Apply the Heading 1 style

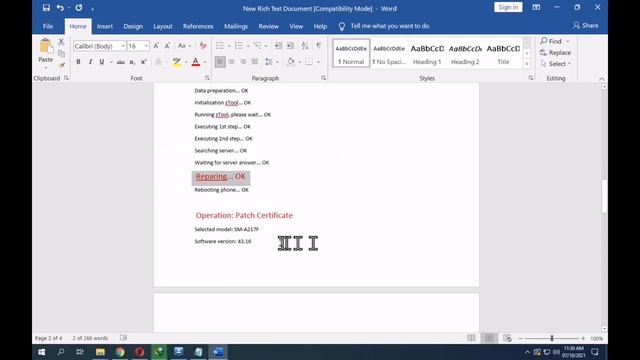click(x=427, y=53)
